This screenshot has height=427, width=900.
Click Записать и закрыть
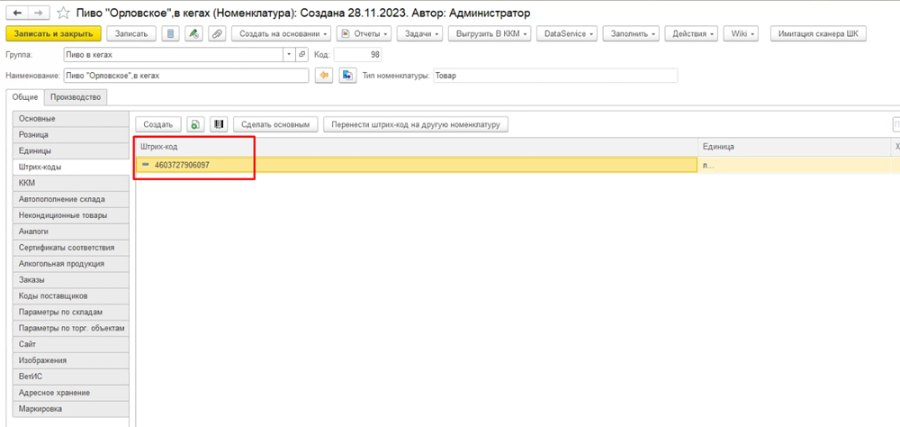[x=53, y=34]
